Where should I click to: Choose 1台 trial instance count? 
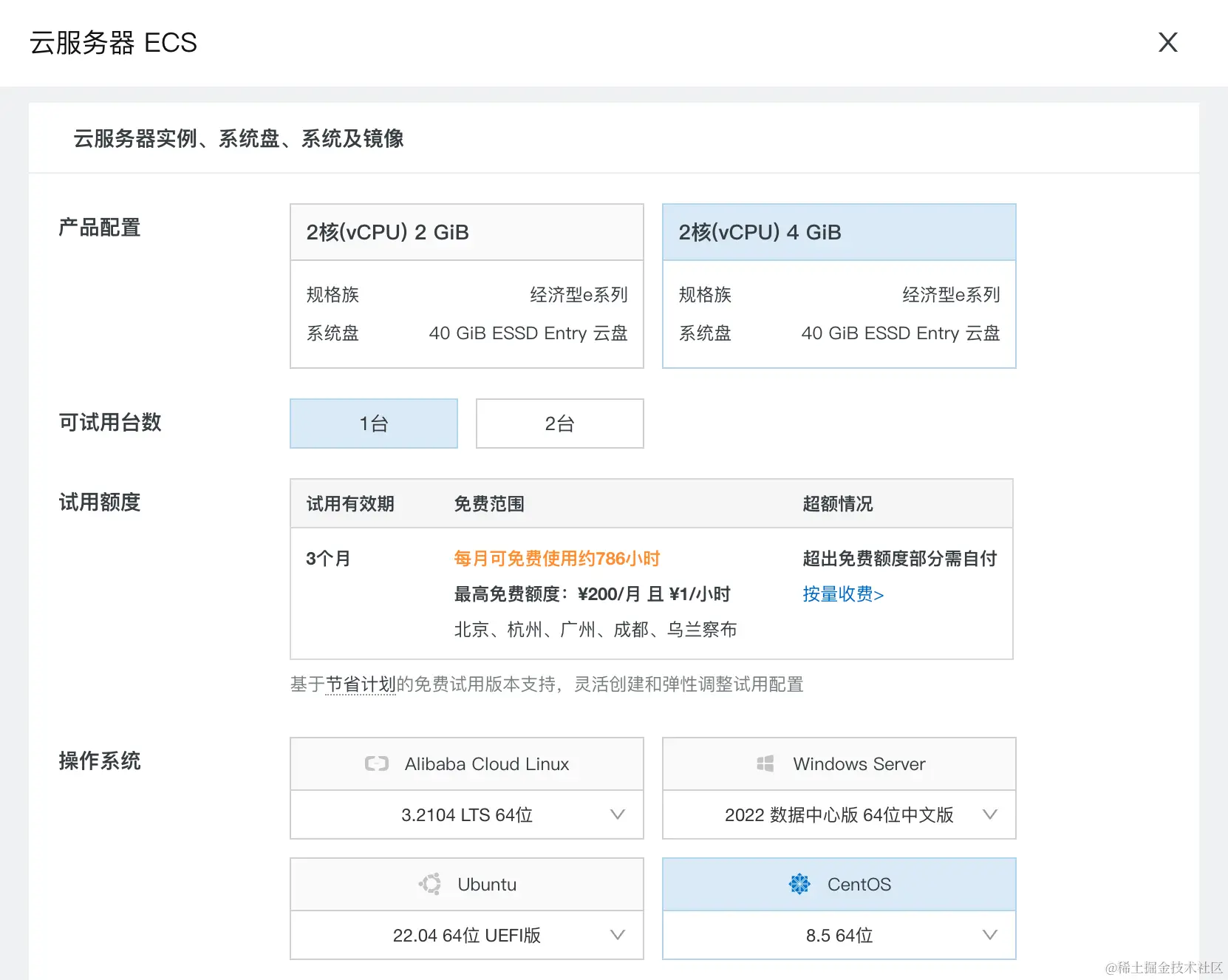coord(374,423)
